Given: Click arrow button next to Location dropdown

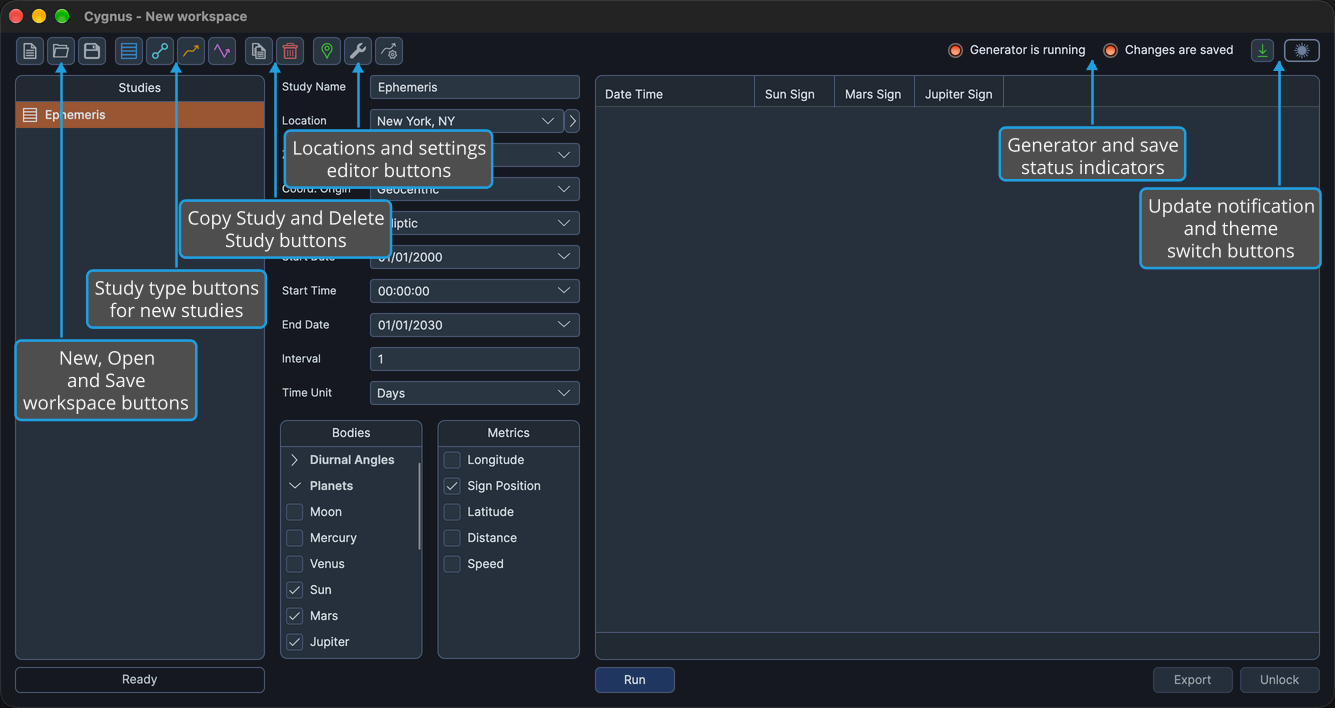Looking at the screenshot, I should [x=572, y=121].
